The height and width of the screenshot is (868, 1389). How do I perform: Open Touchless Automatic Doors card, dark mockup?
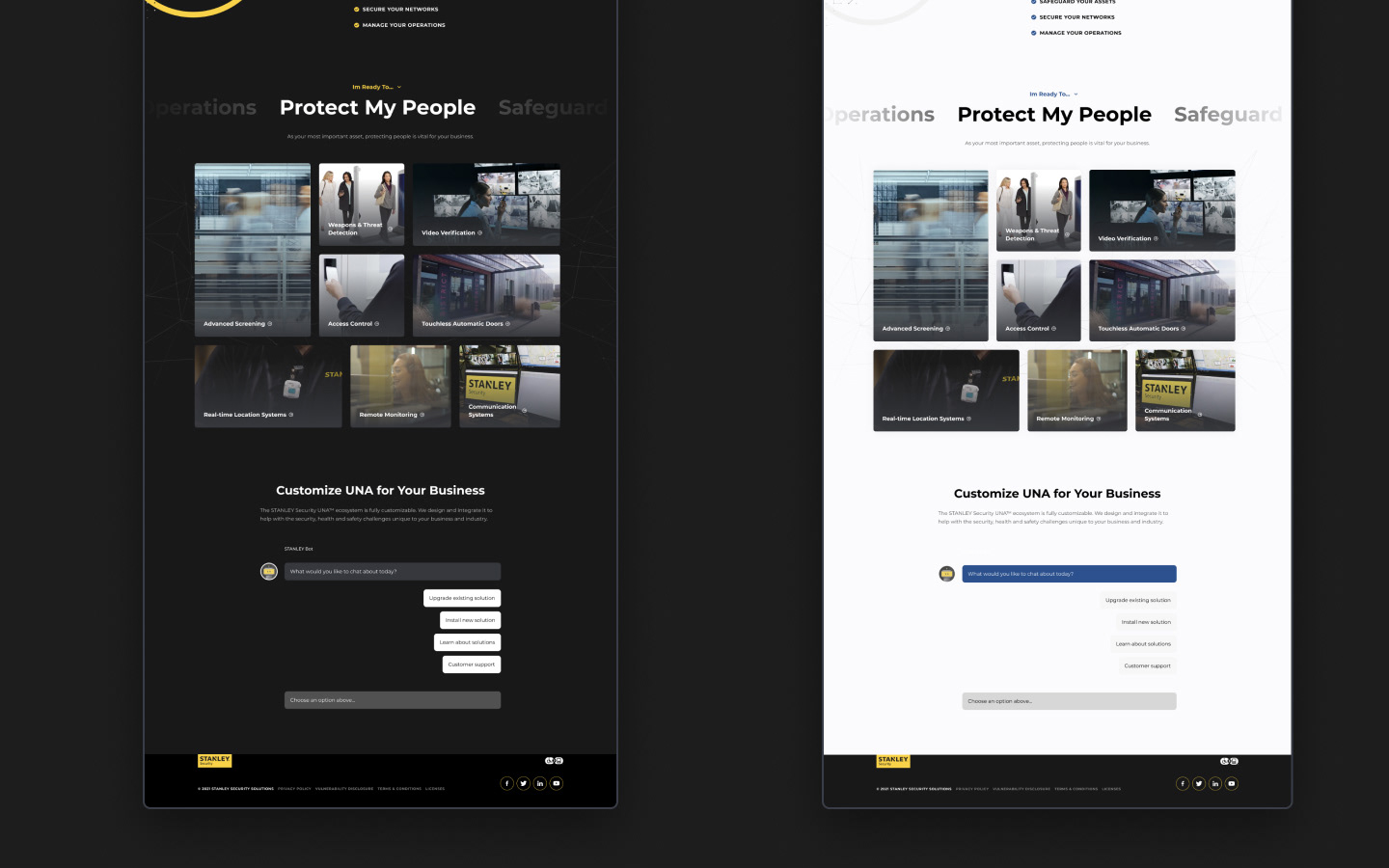486,295
